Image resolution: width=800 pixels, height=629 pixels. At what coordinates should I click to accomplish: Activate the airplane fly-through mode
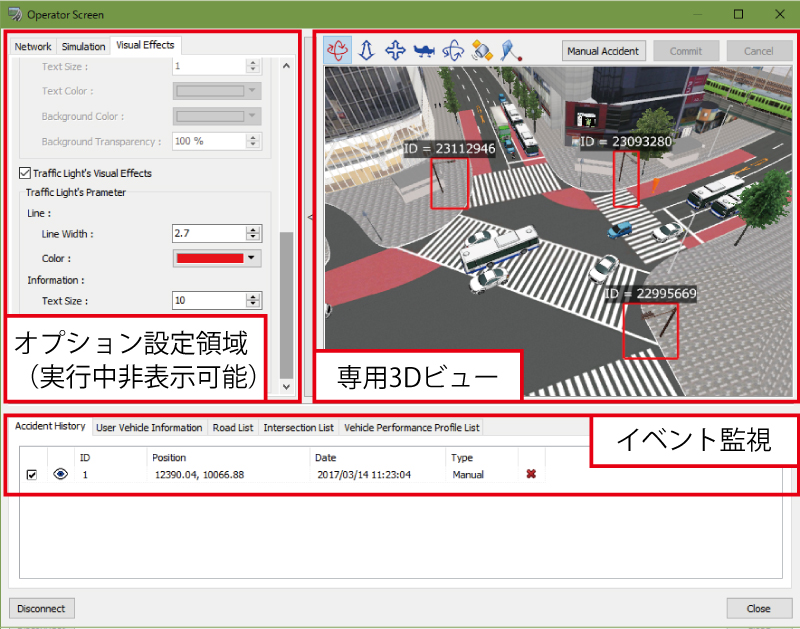[424, 50]
